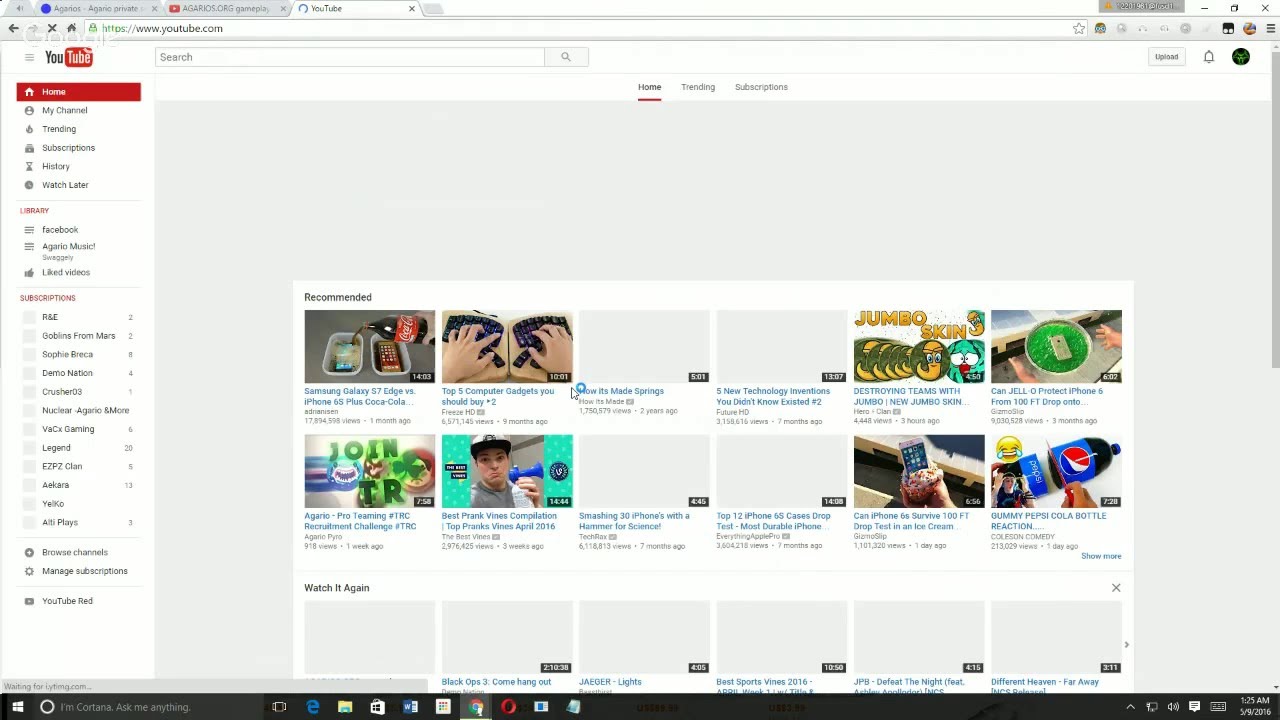Viewport: 1280px width, 720px height.
Task: Open Task View in taskbar
Action: point(279,707)
